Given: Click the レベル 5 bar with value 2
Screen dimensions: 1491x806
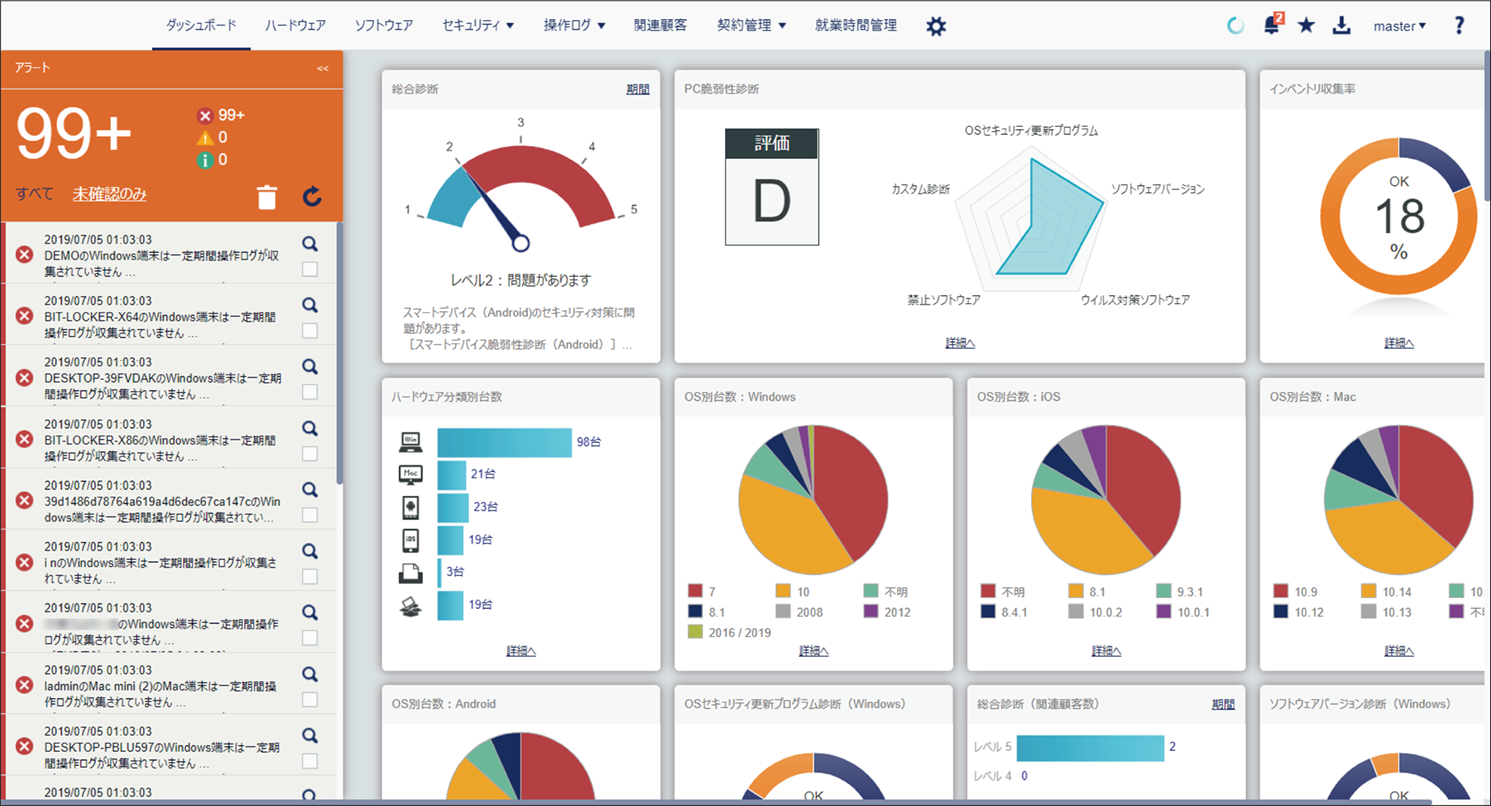Looking at the screenshot, I should (x=1090, y=747).
